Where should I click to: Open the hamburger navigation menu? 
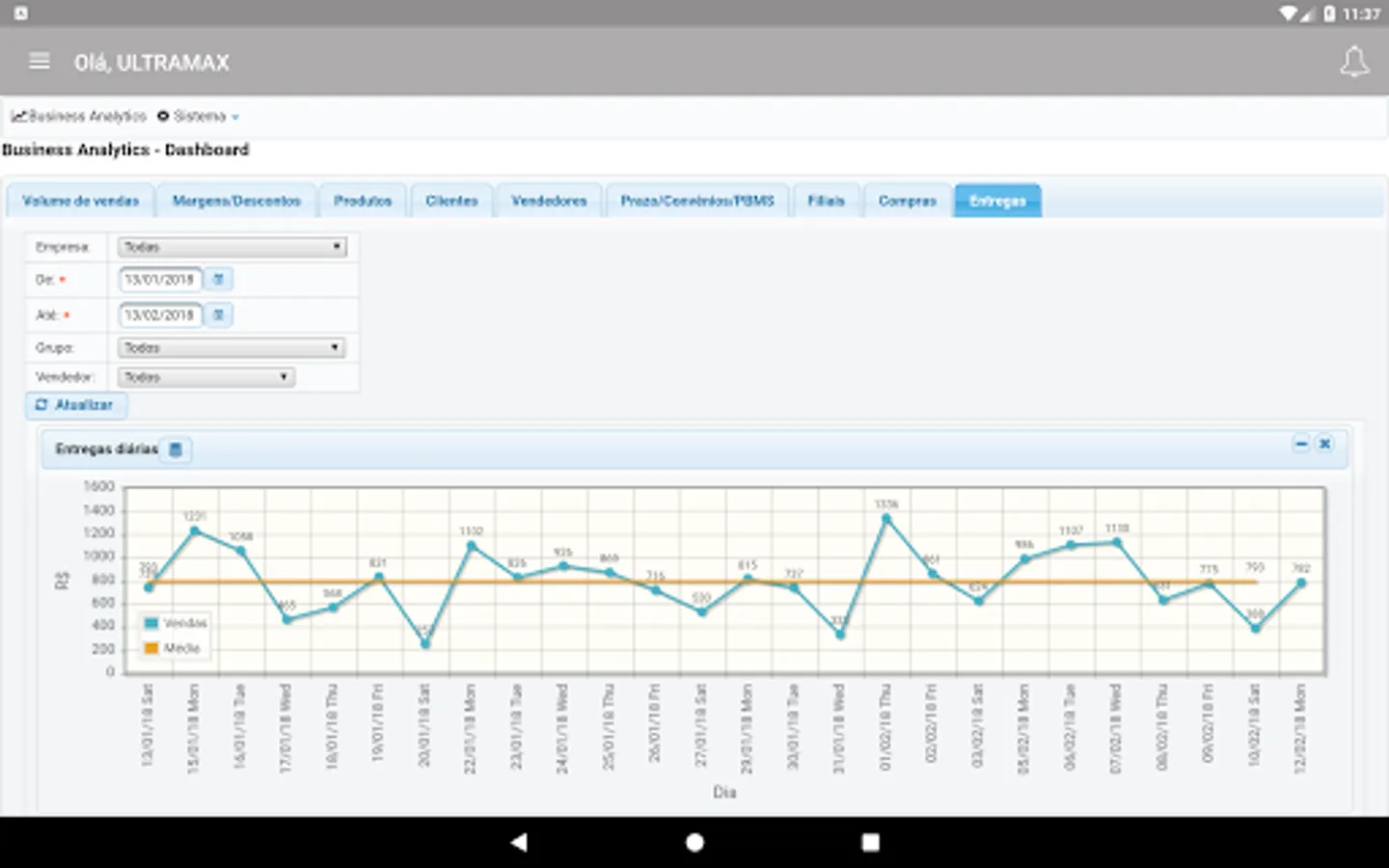40,62
